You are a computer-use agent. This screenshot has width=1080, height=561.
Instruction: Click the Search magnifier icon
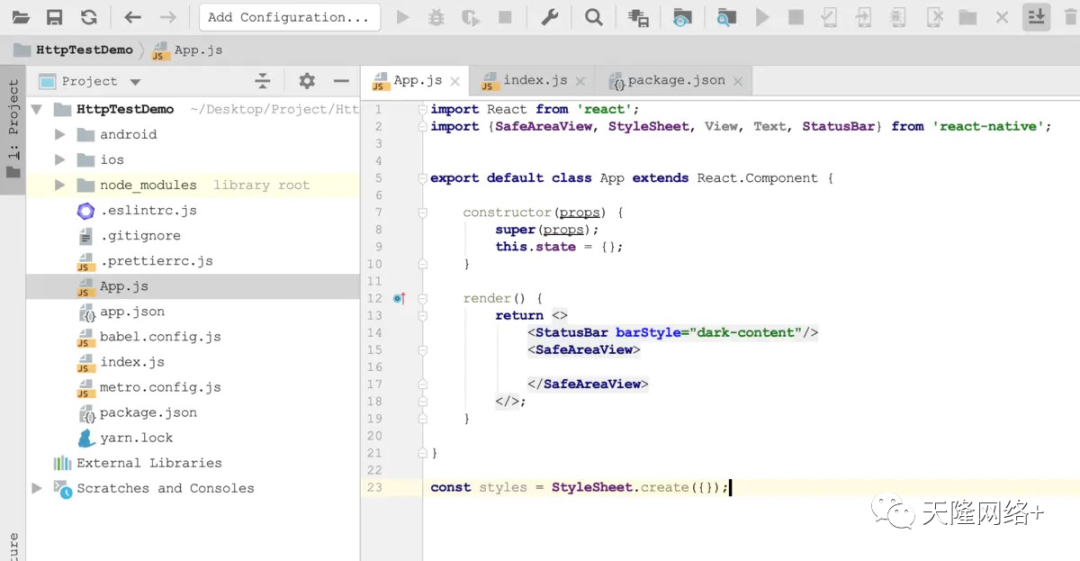point(593,17)
